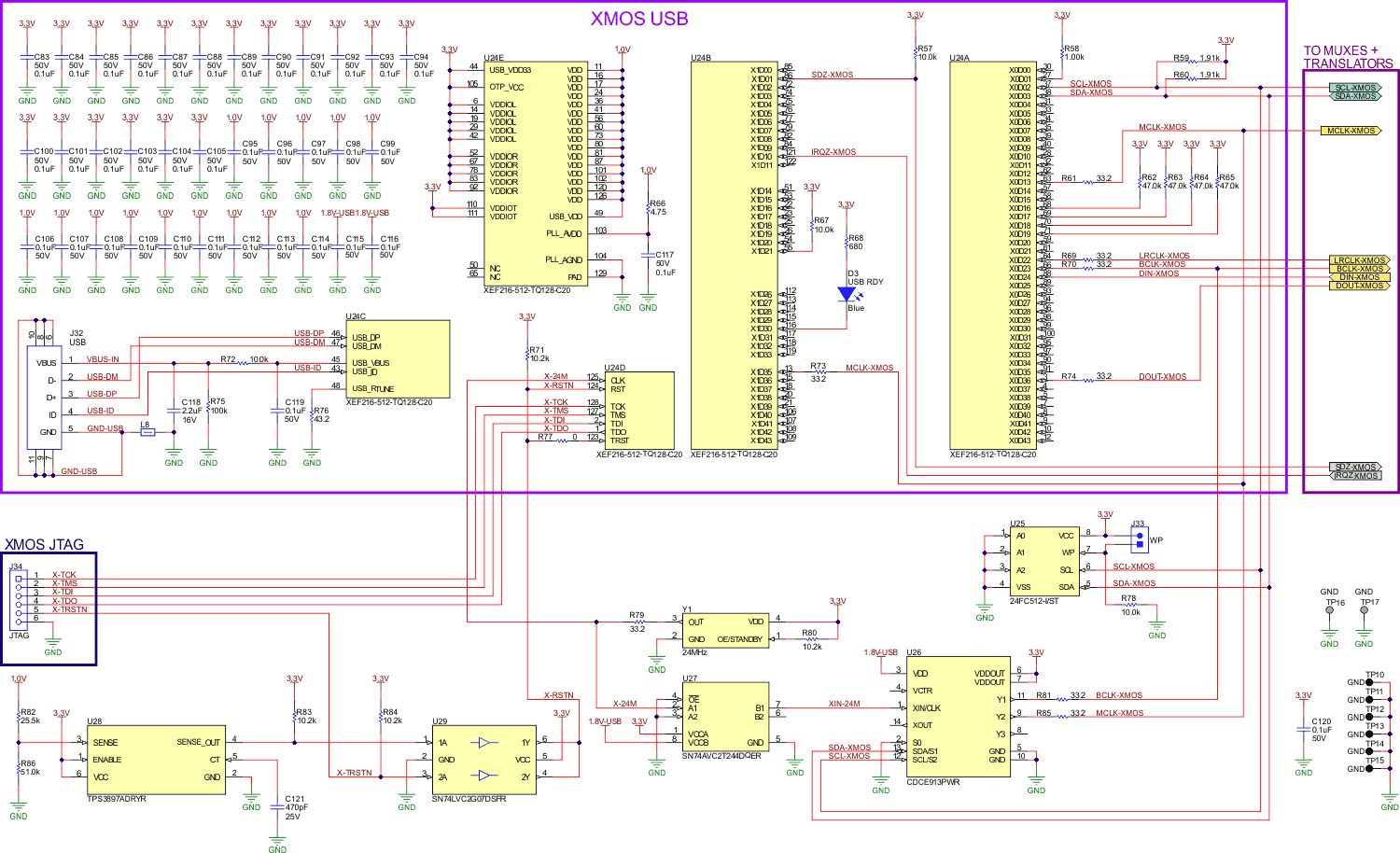The image size is (1400, 853).
Task: Select resistor R72 10.0k label
Action: (245, 359)
